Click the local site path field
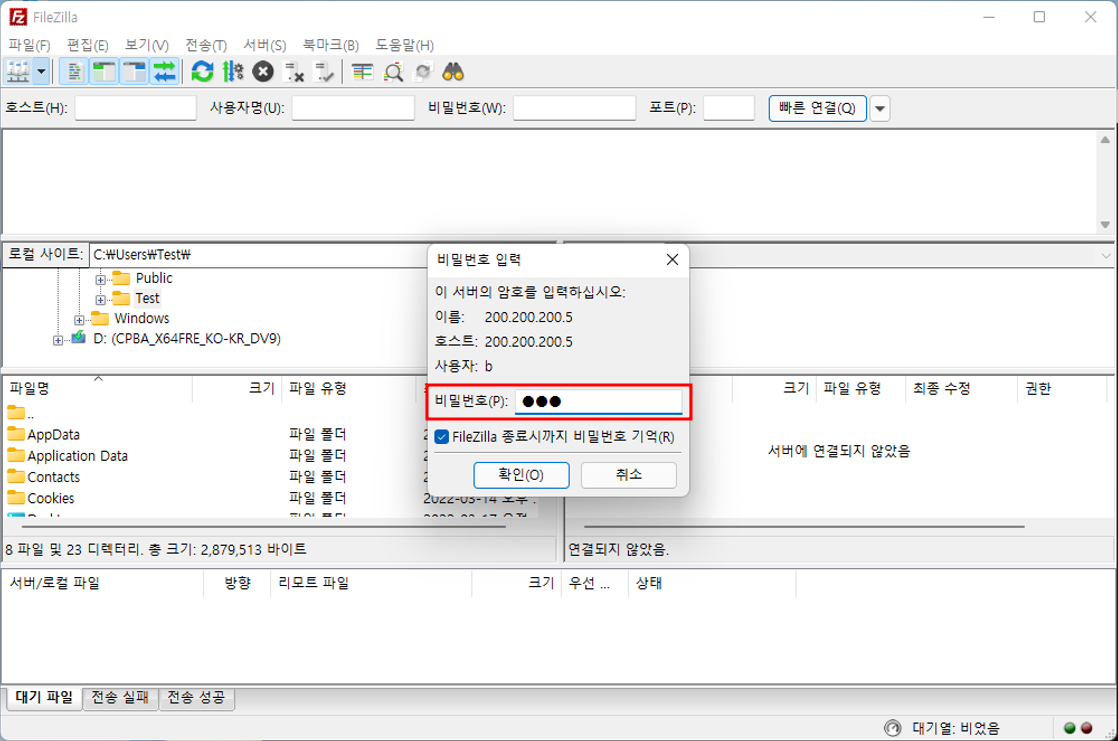This screenshot has width=1118, height=741. pos(257,255)
